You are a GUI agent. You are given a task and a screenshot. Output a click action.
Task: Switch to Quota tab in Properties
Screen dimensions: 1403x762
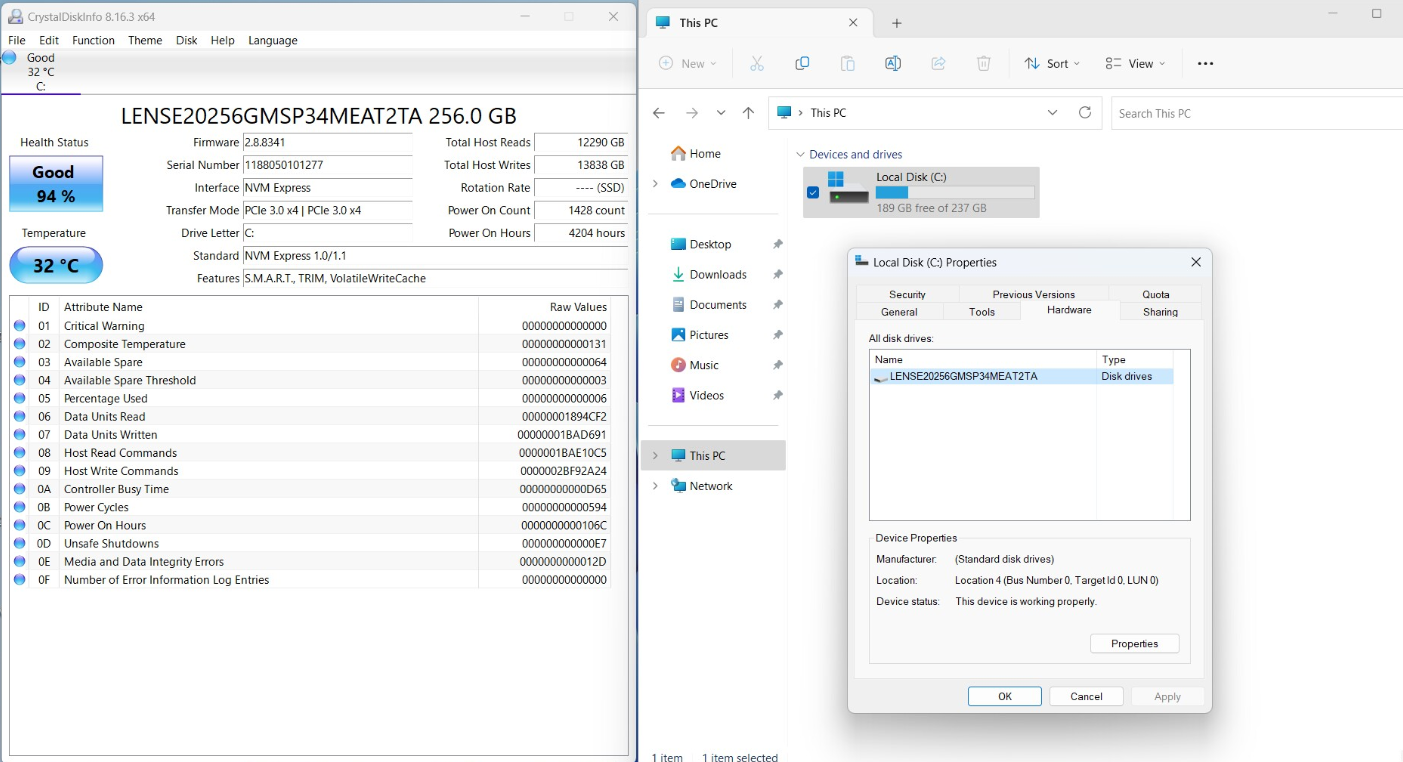(x=1156, y=294)
